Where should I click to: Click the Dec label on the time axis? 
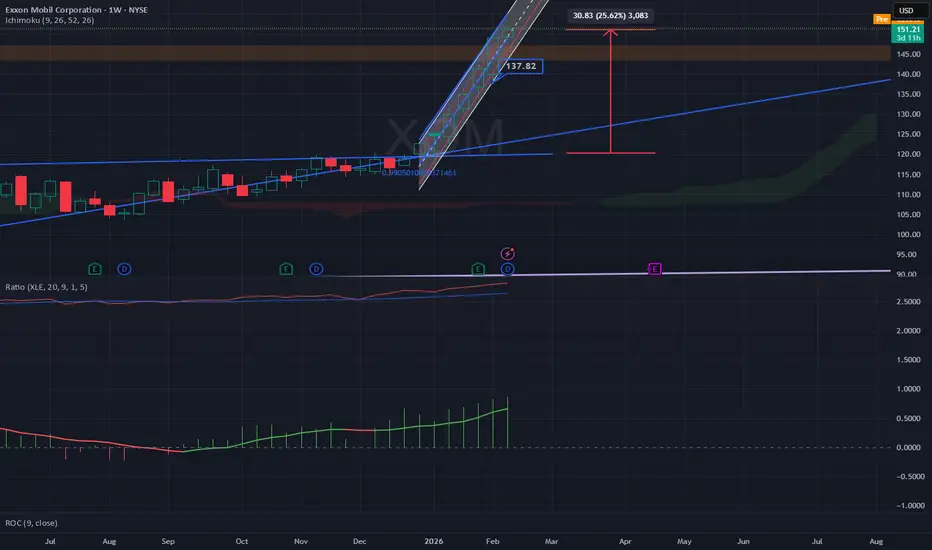[x=360, y=541]
